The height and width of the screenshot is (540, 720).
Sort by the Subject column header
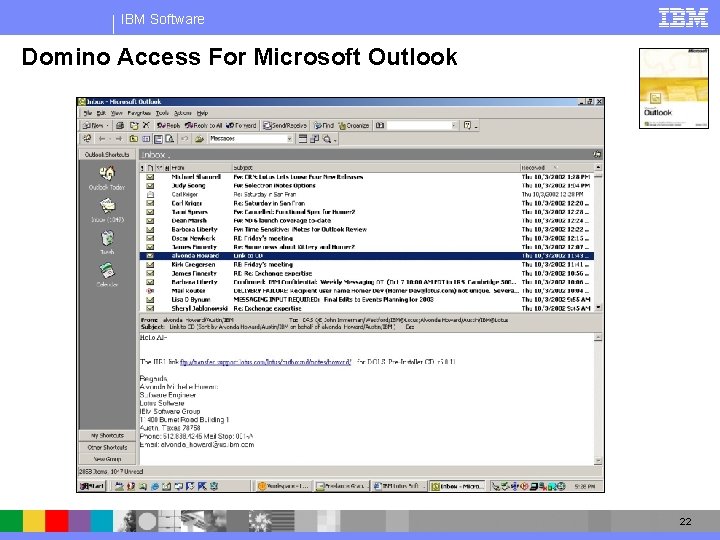click(x=376, y=168)
